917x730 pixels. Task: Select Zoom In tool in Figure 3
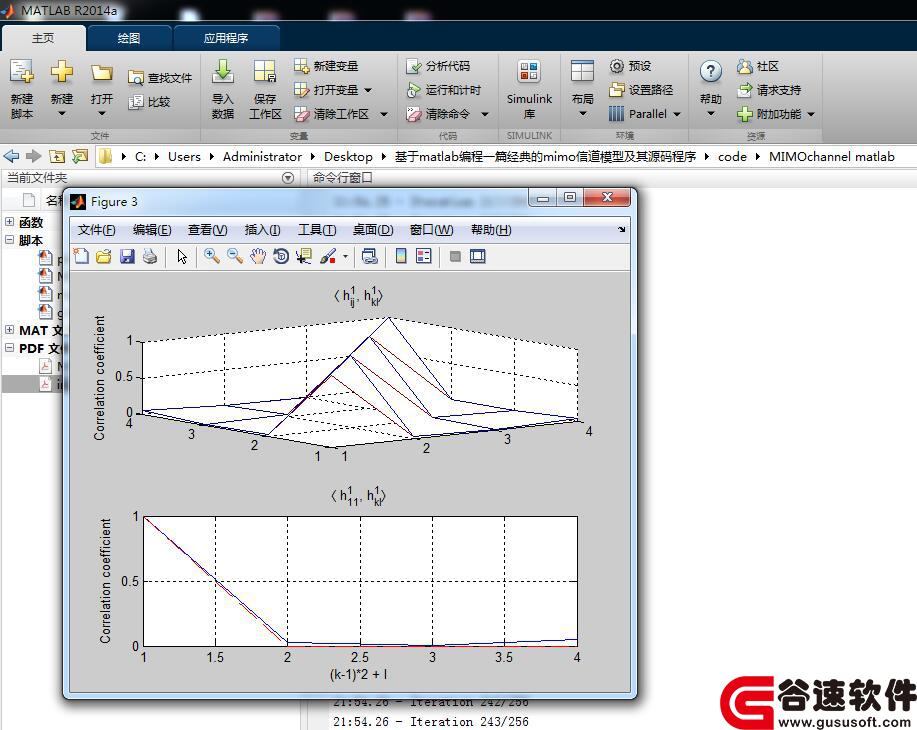pyautogui.click(x=212, y=256)
